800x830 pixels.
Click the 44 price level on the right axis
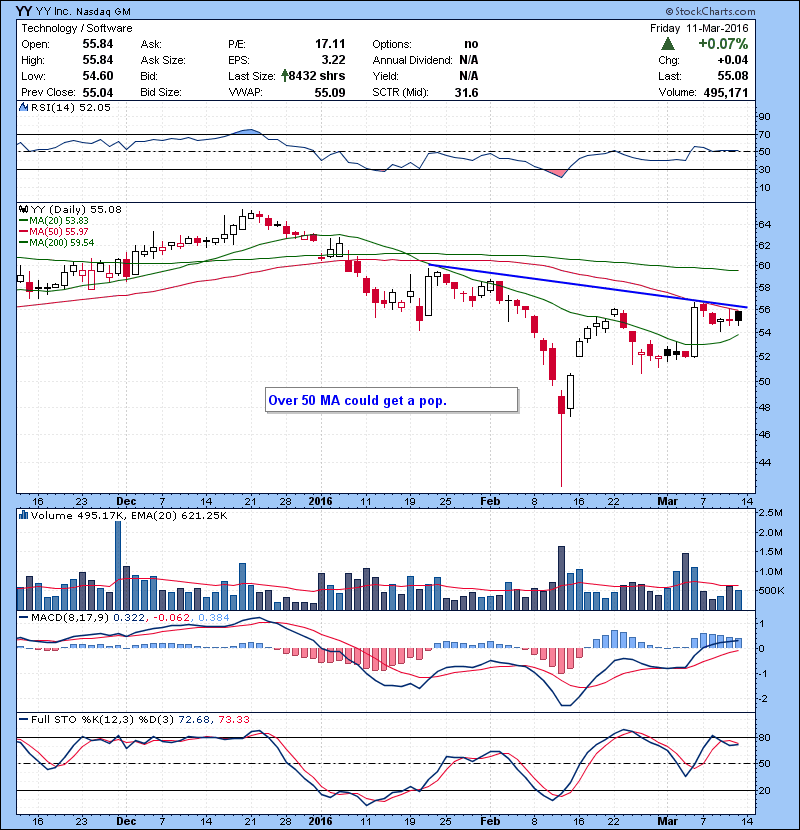(x=764, y=462)
